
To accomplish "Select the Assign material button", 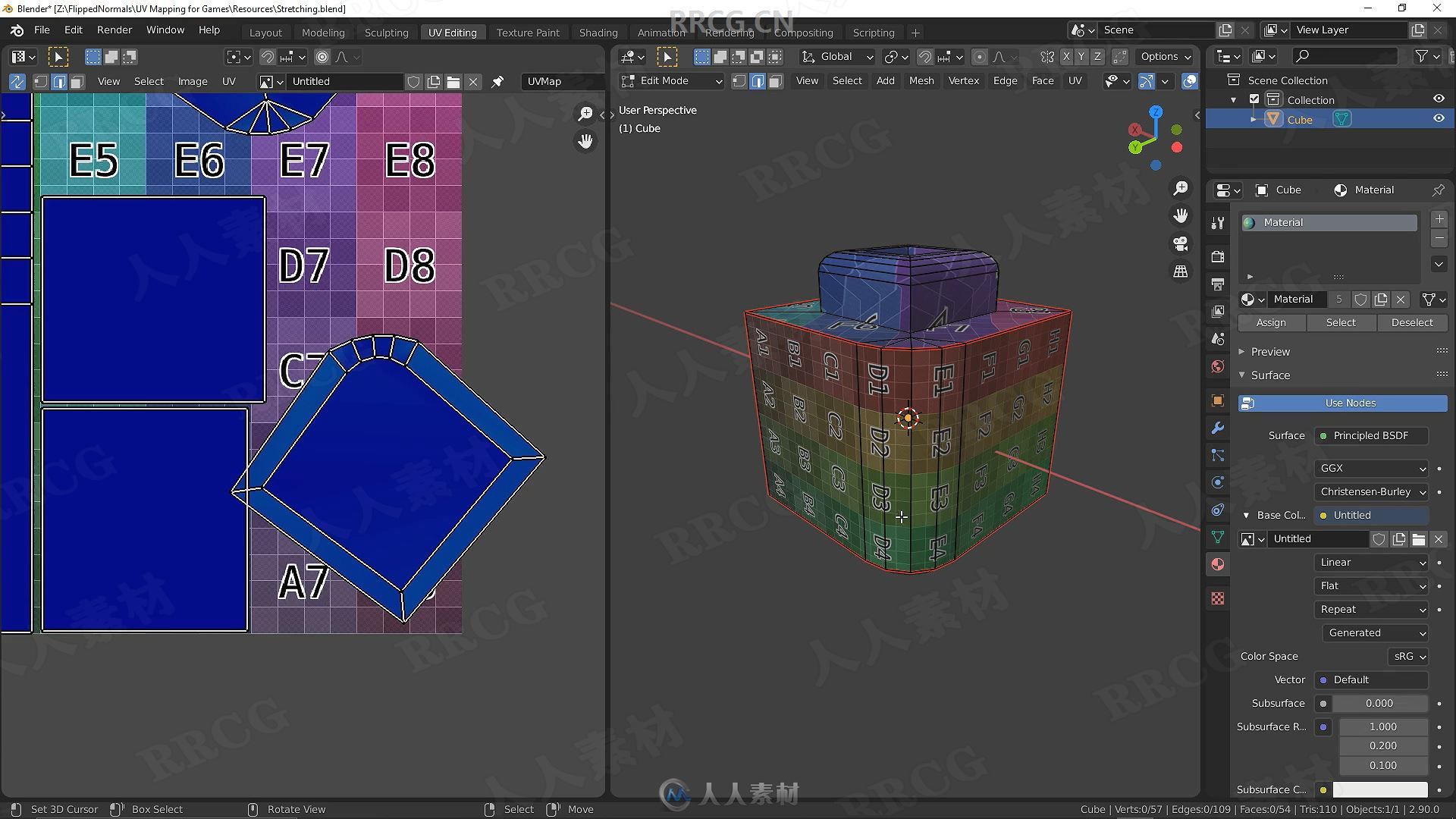I will click(x=1271, y=322).
